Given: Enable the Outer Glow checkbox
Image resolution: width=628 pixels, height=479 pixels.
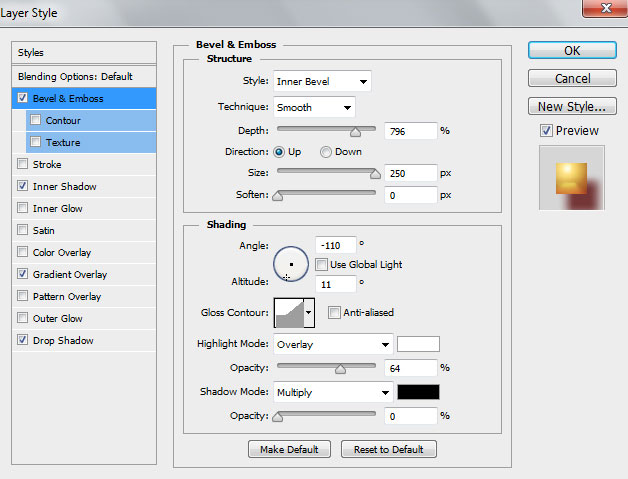Looking at the screenshot, I should pos(22,318).
